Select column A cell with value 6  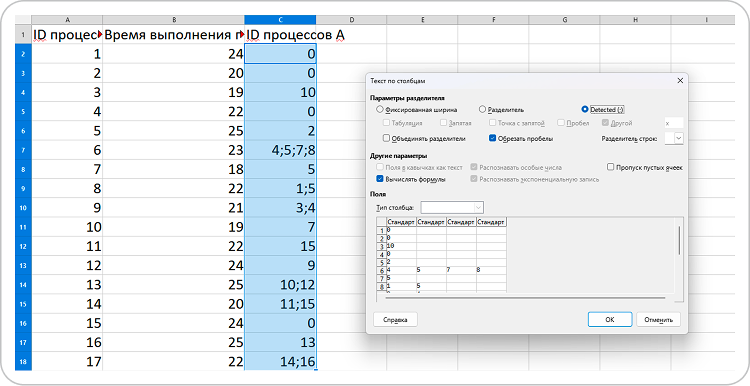67,150
